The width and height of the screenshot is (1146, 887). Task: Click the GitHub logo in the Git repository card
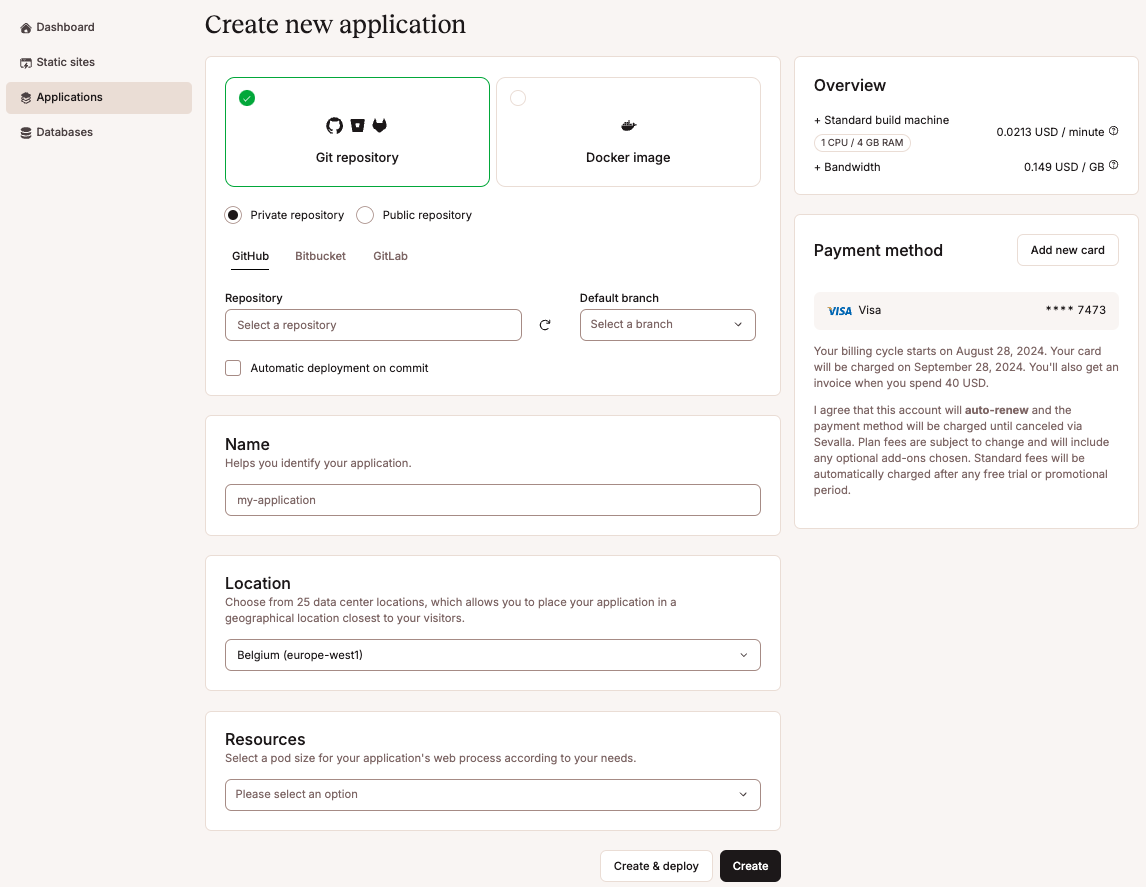point(334,125)
